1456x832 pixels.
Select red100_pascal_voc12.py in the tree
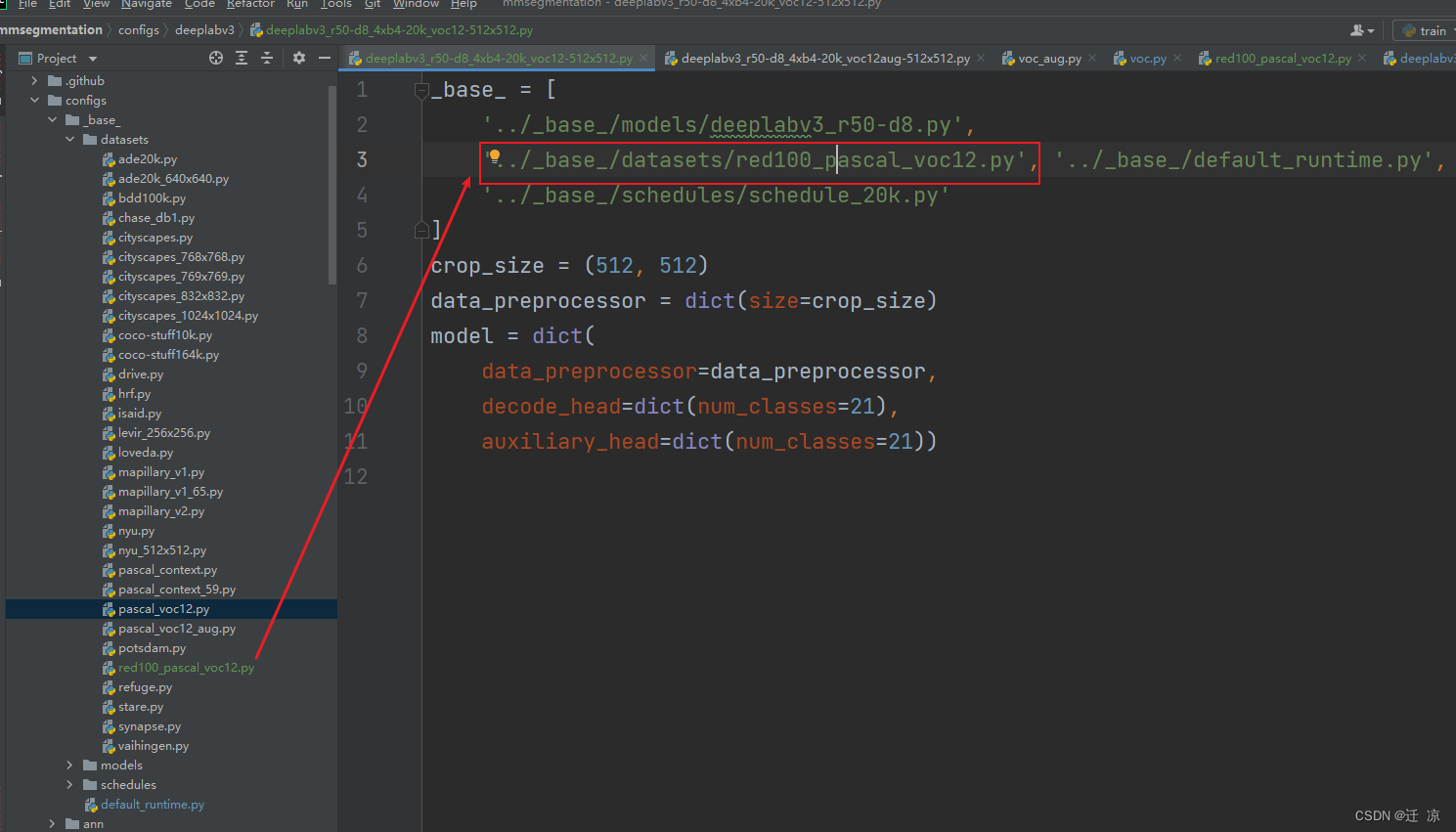coord(186,668)
